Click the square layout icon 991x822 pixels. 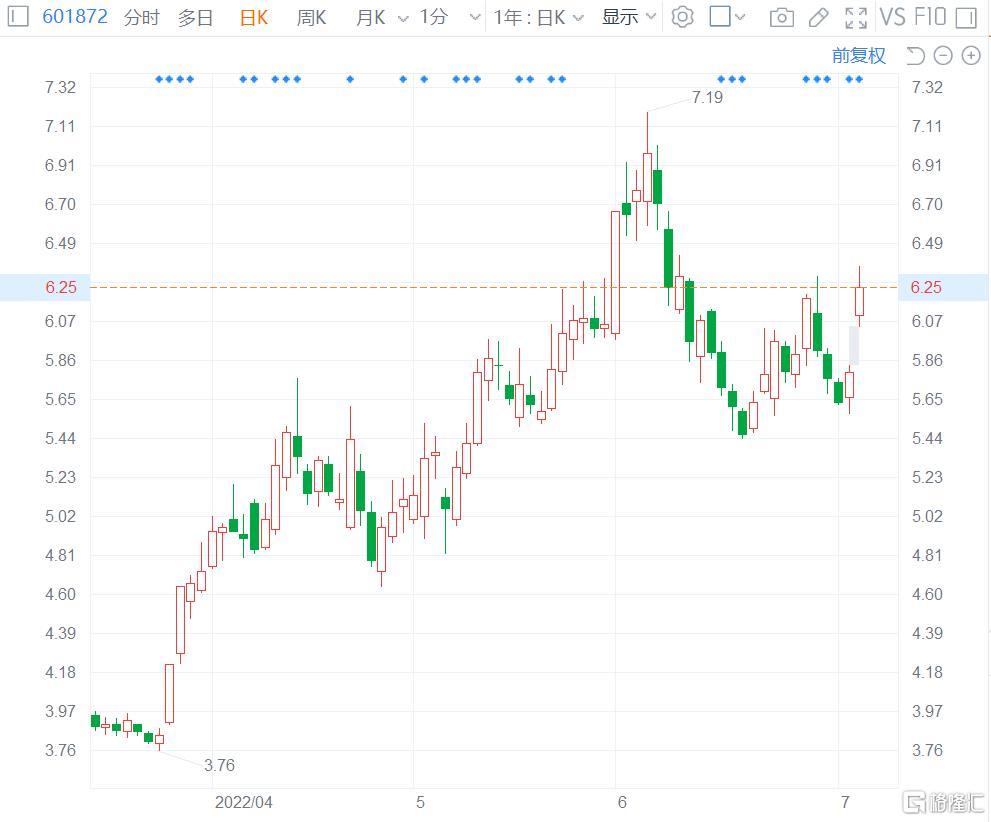(720, 16)
